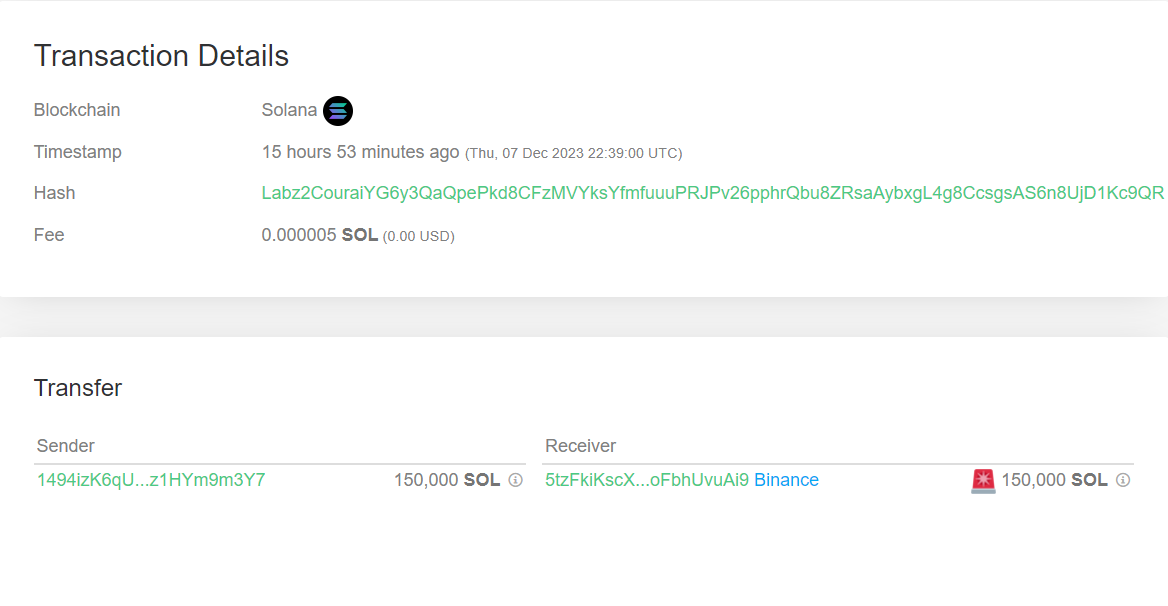
Task: Click the Solana logo icon
Action: coord(338,111)
